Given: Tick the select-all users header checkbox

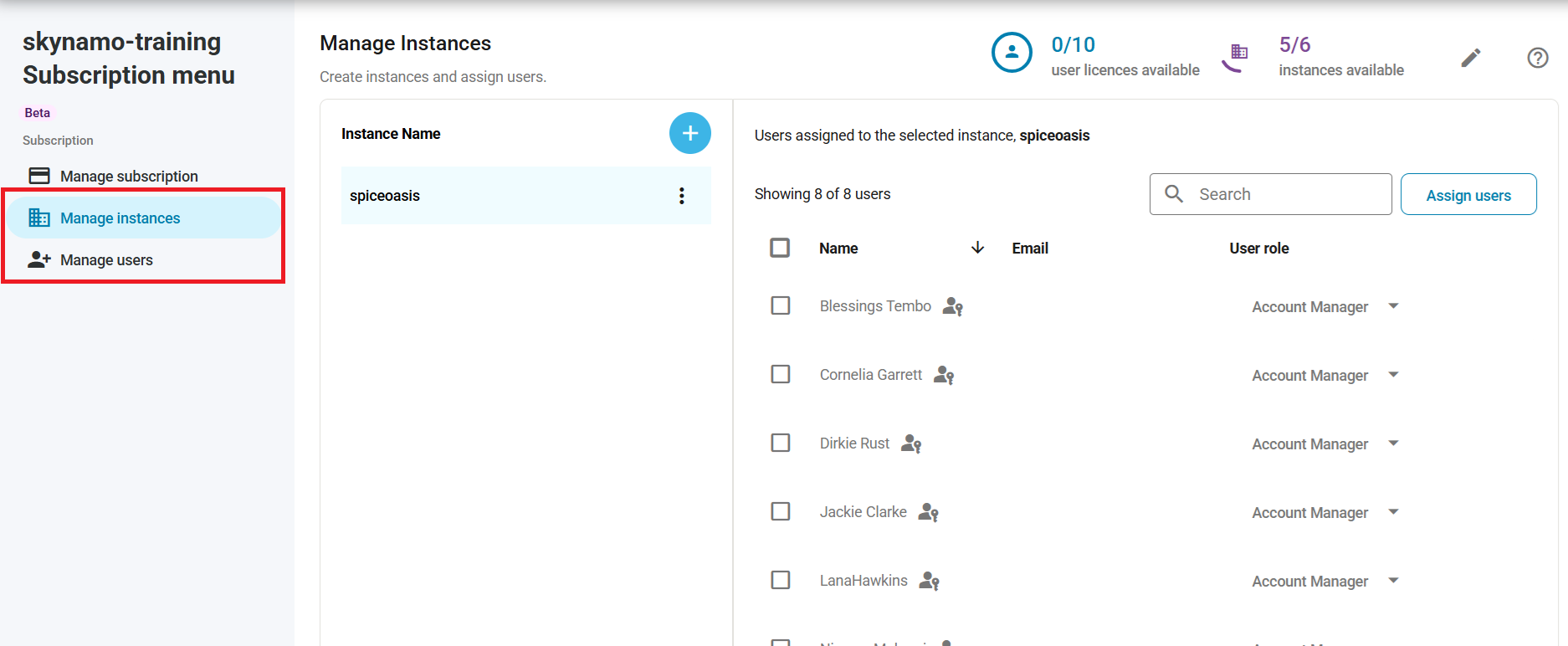Looking at the screenshot, I should point(779,248).
